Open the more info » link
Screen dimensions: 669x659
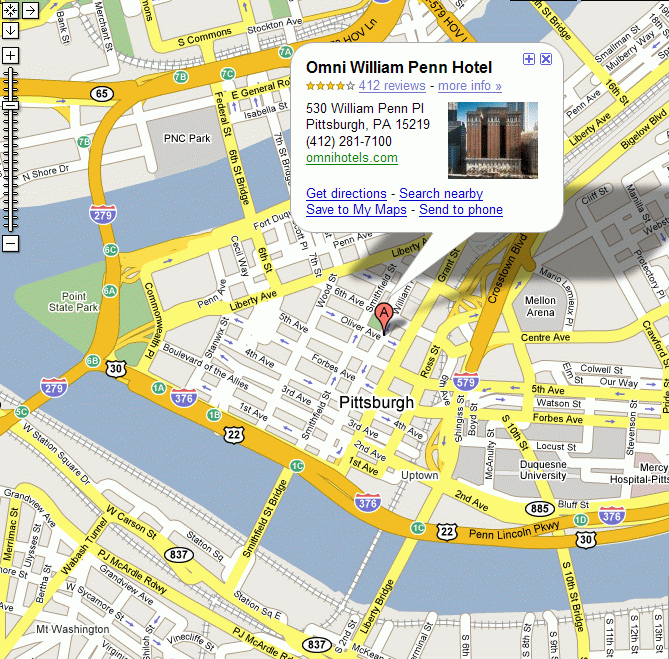click(x=470, y=86)
